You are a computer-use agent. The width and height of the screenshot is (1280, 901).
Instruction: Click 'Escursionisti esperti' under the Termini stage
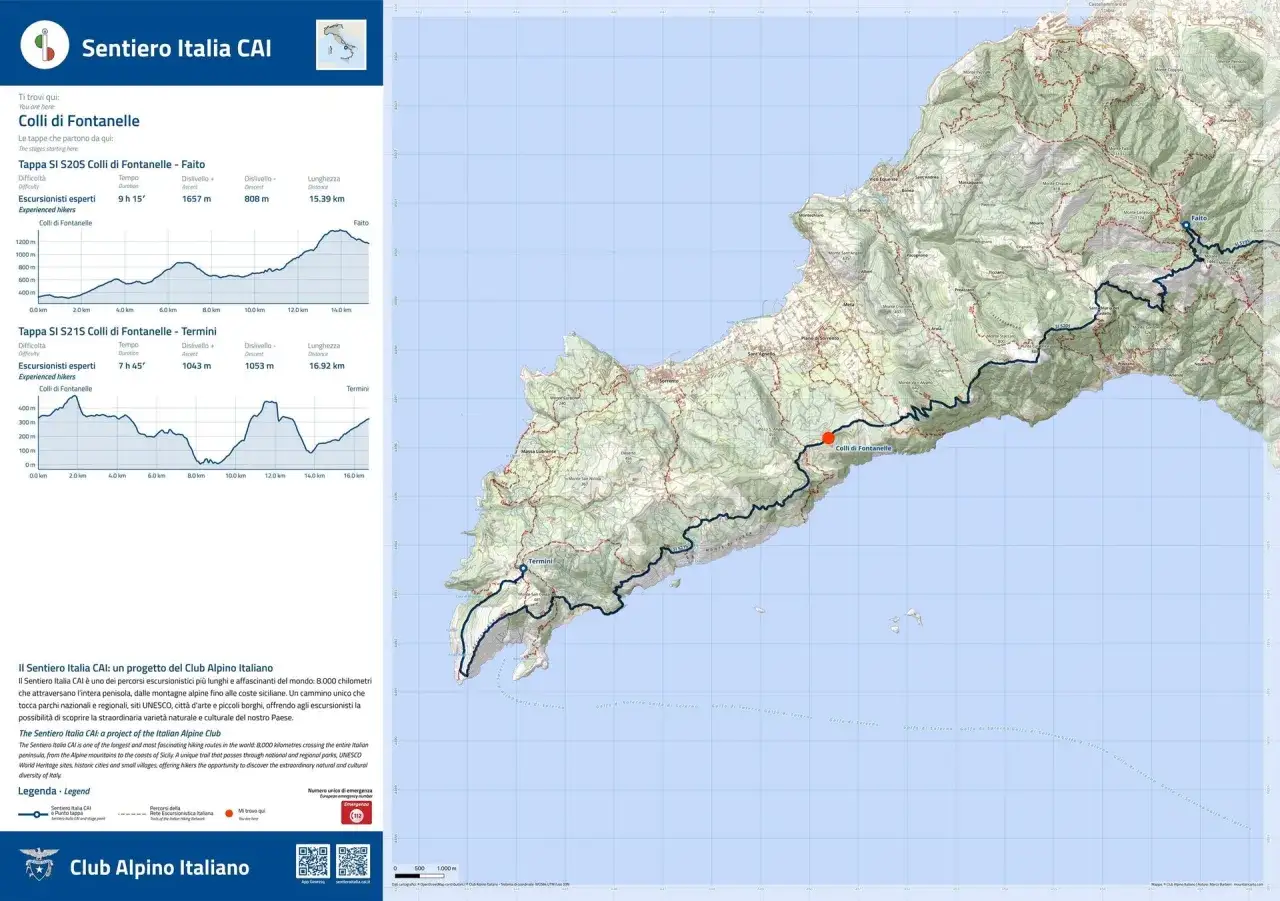(57, 366)
